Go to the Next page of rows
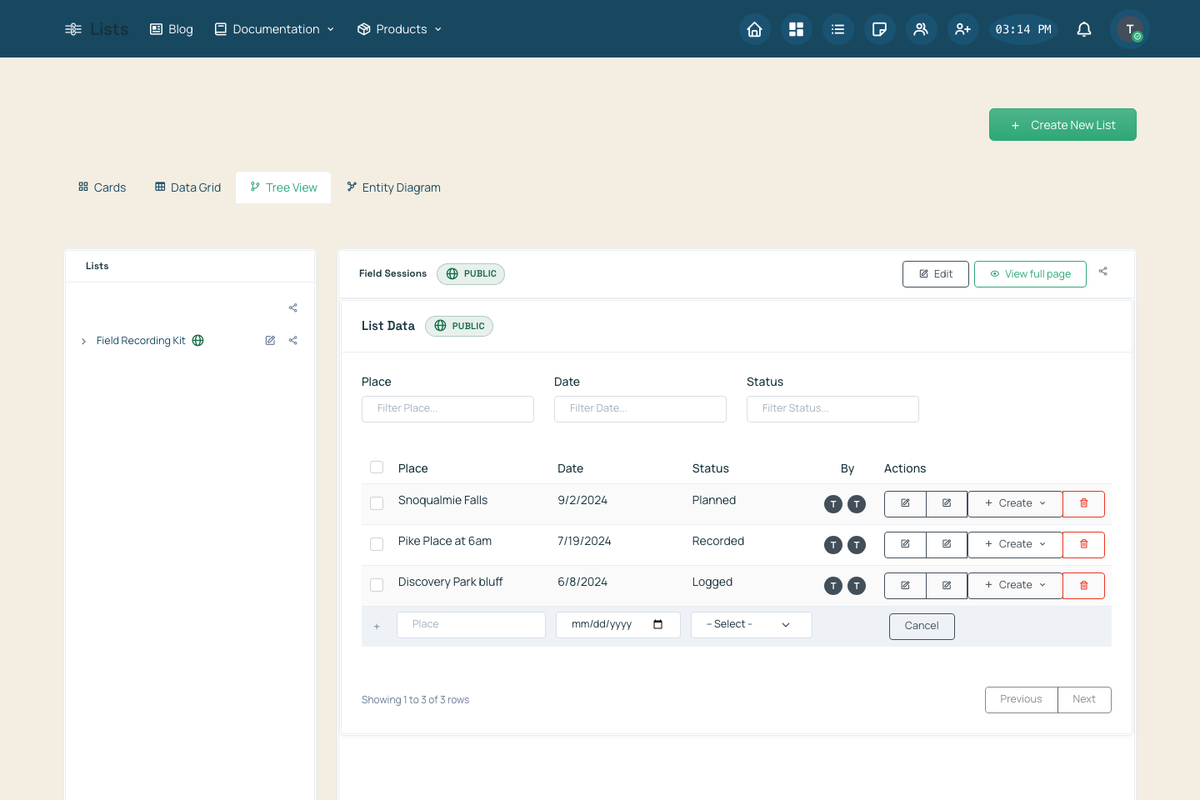1200x800 pixels. click(x=1084, y=700)
